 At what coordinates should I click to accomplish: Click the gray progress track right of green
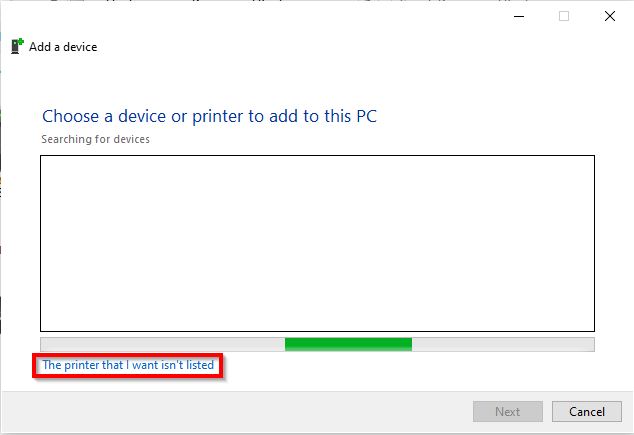pos(502,344)
